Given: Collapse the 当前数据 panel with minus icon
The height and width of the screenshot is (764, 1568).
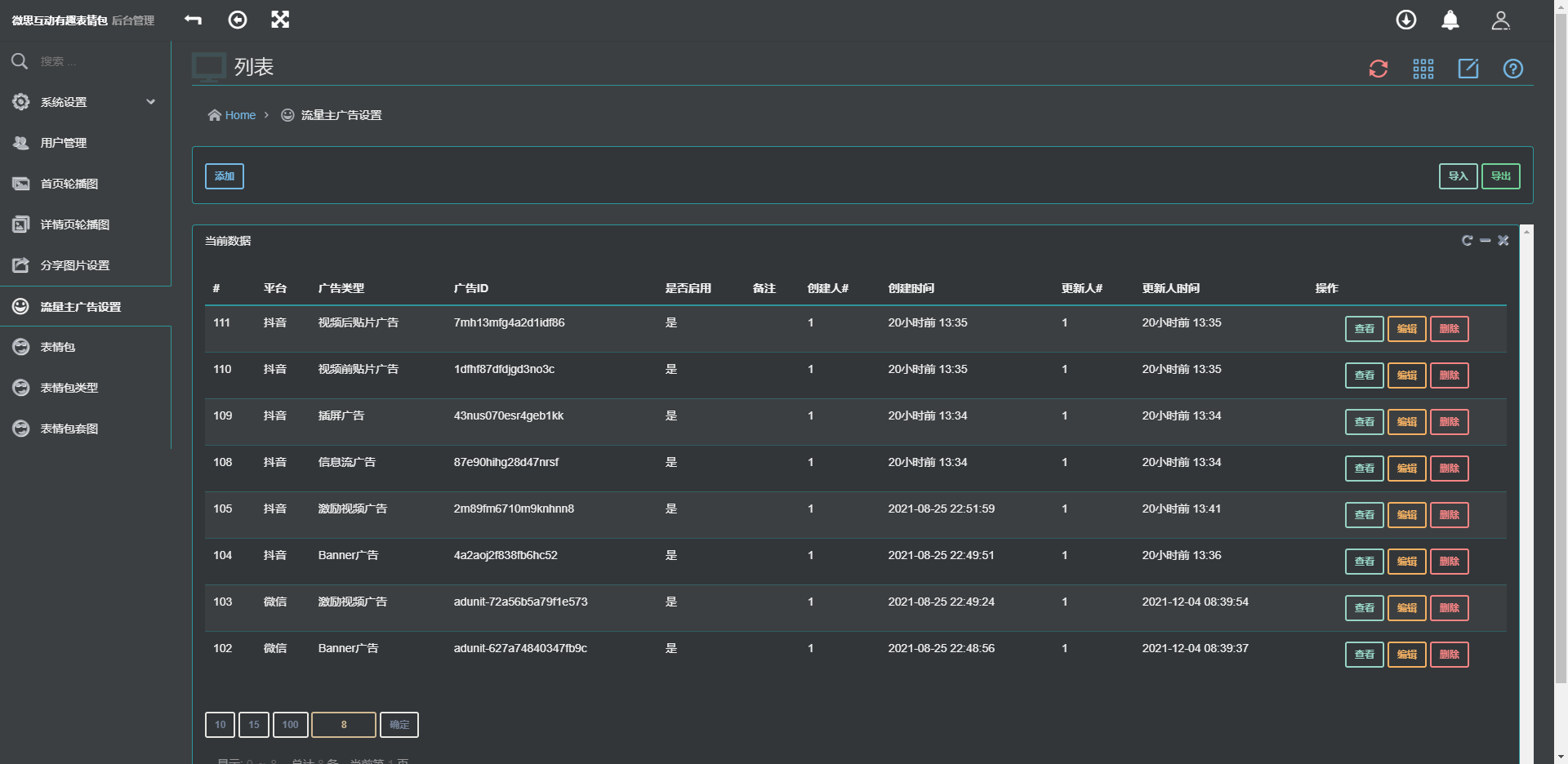Looking at the screenshot, I should [x=1486, y=241].
